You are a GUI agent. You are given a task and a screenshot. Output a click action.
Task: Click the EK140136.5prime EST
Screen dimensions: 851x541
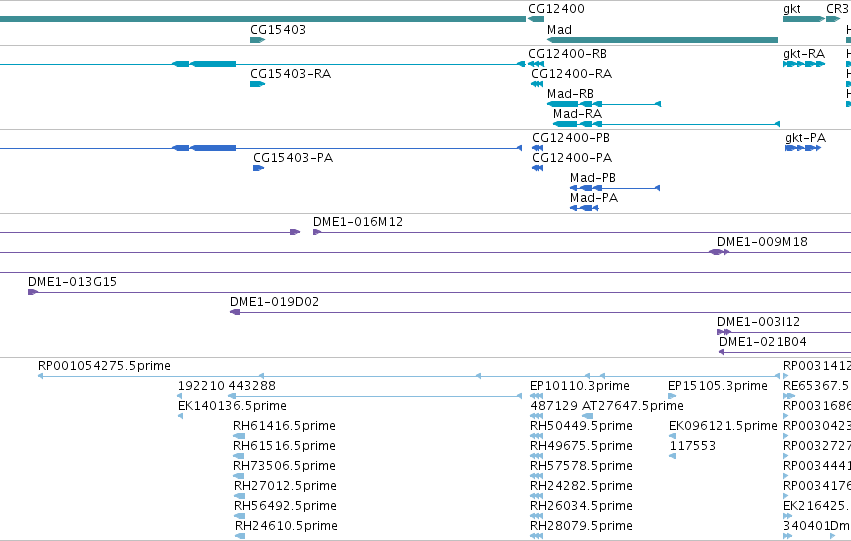232,406
